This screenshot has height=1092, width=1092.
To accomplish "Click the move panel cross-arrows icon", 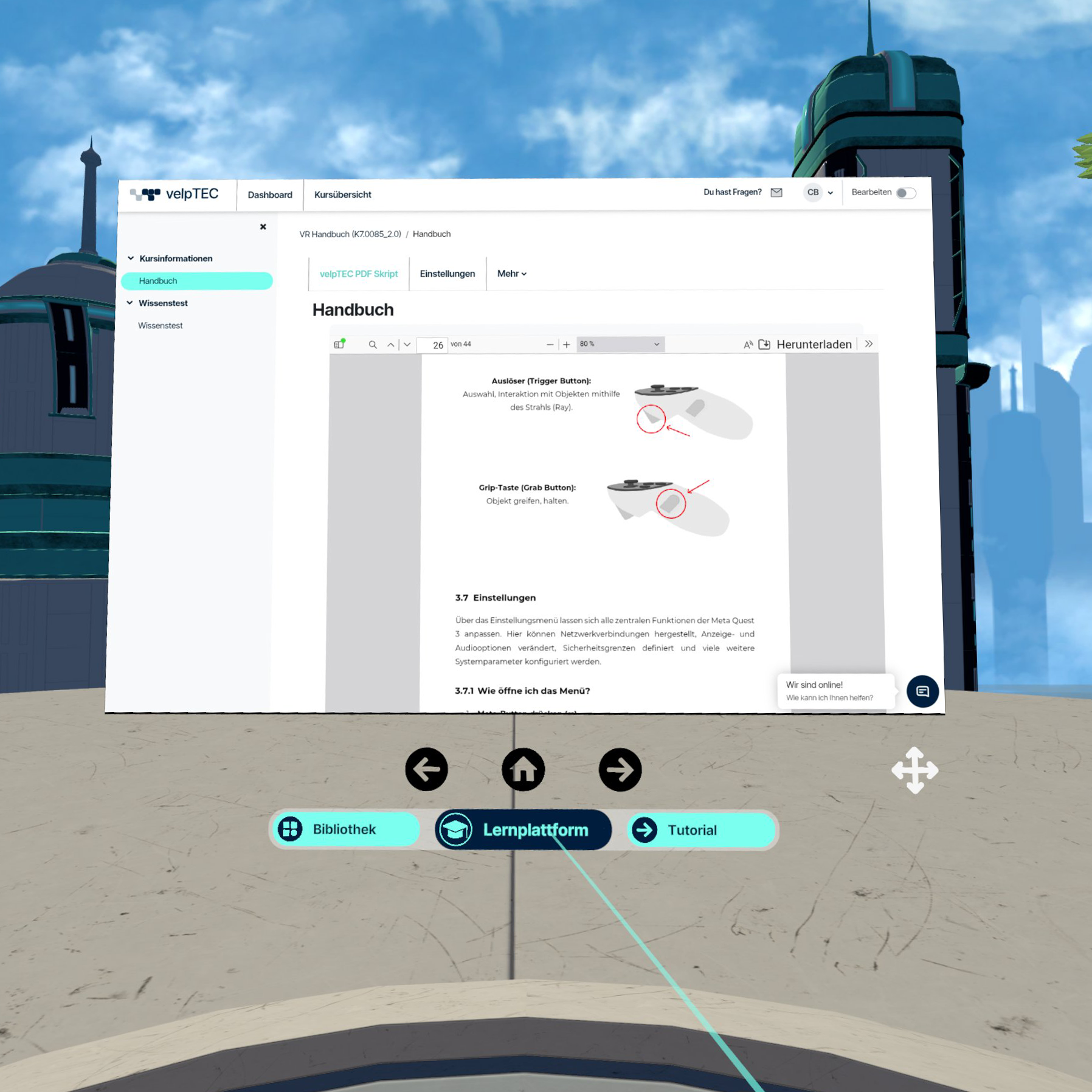I will [914, 770].
